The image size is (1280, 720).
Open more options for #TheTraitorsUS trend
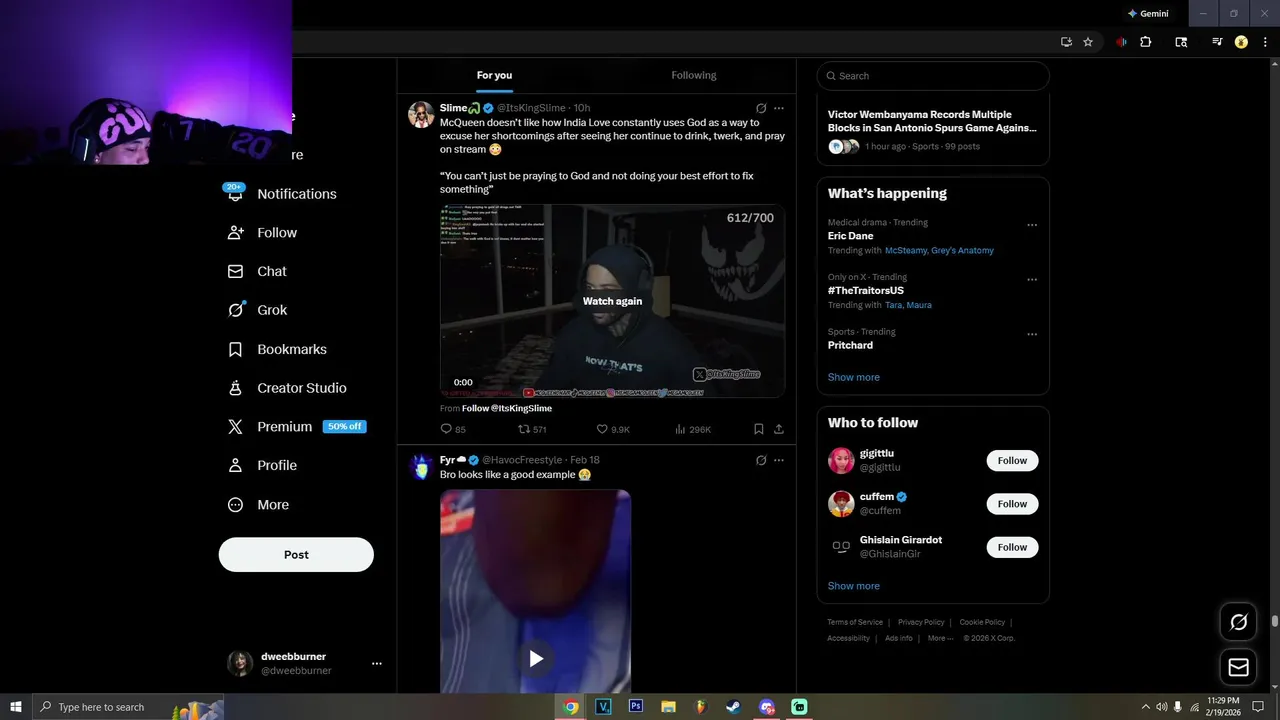(x=1032, y=280)
